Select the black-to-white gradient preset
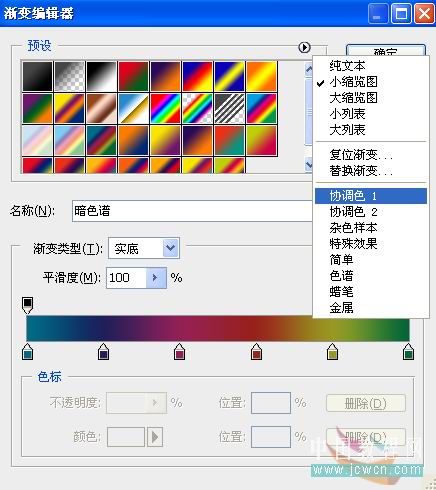This screenshot has width=436, height=490. (x=102, y=76)
